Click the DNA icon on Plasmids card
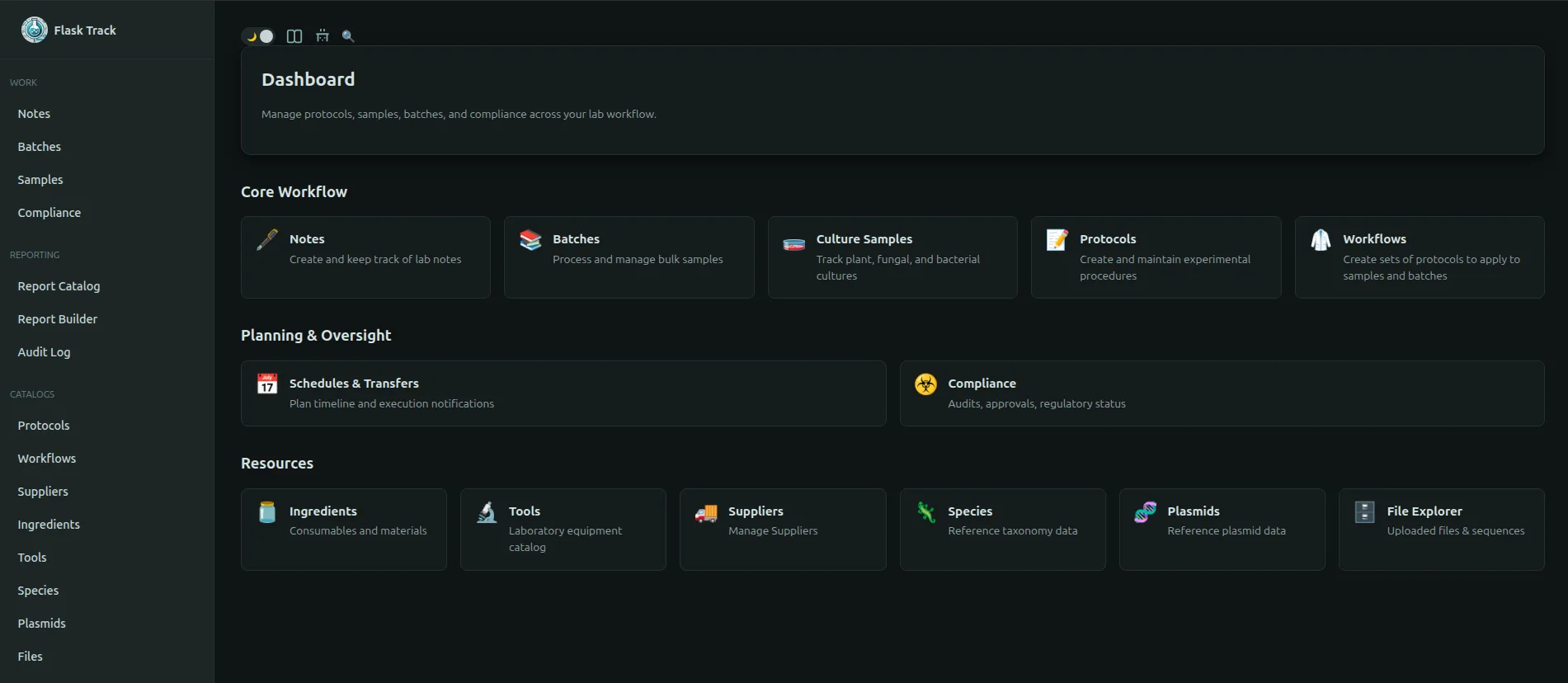This screenshot has height=683, width=1568. click(1146, 512)
